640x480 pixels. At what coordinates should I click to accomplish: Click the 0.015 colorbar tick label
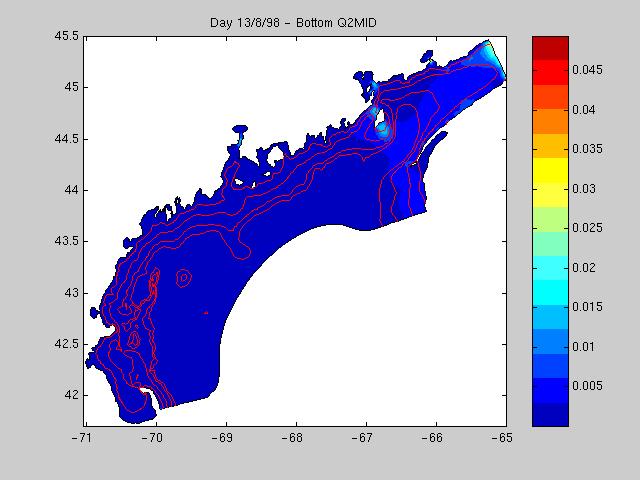pos(590,306)
